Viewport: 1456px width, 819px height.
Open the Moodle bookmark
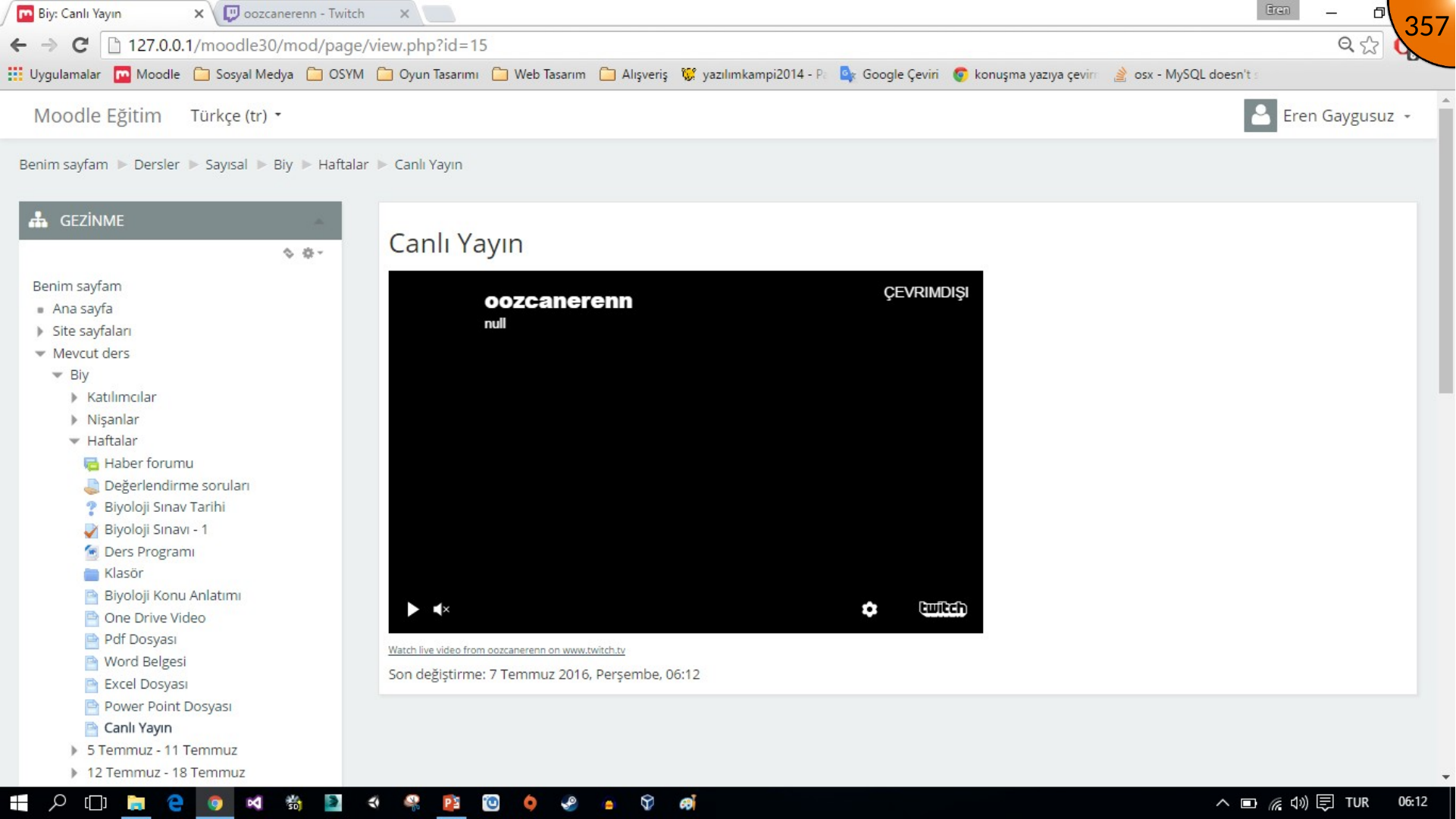click(147, 74)
